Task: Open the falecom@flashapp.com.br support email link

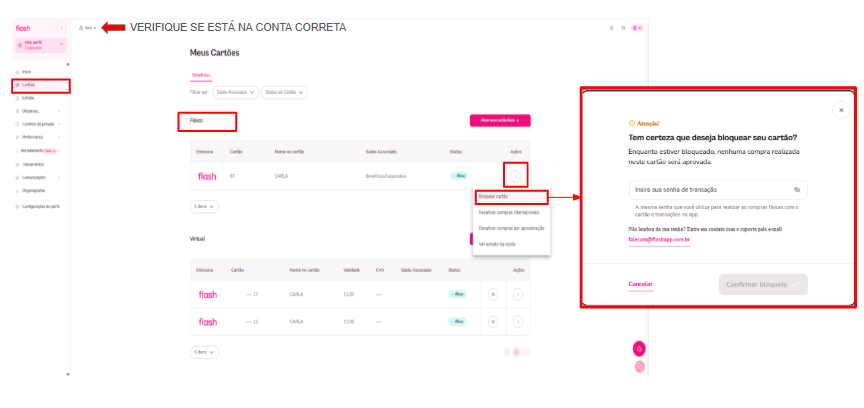Action: [x=660, y=240]
